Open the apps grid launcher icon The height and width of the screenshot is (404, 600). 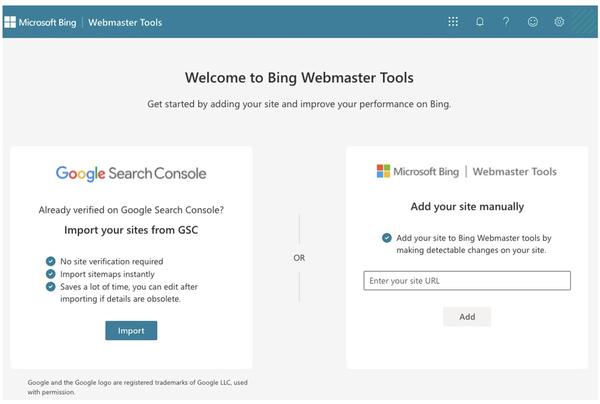coord(453,21)
